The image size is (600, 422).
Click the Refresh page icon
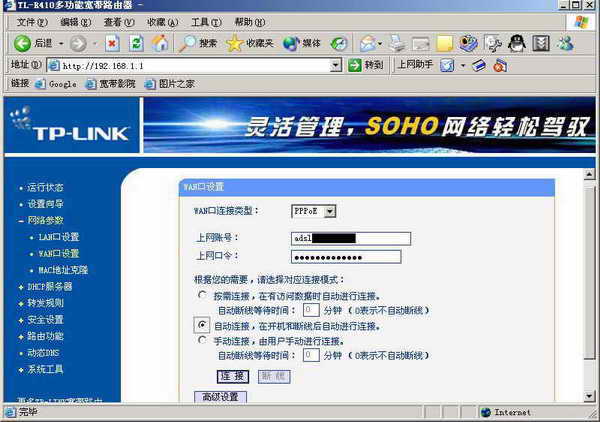[x=136, y=43]
